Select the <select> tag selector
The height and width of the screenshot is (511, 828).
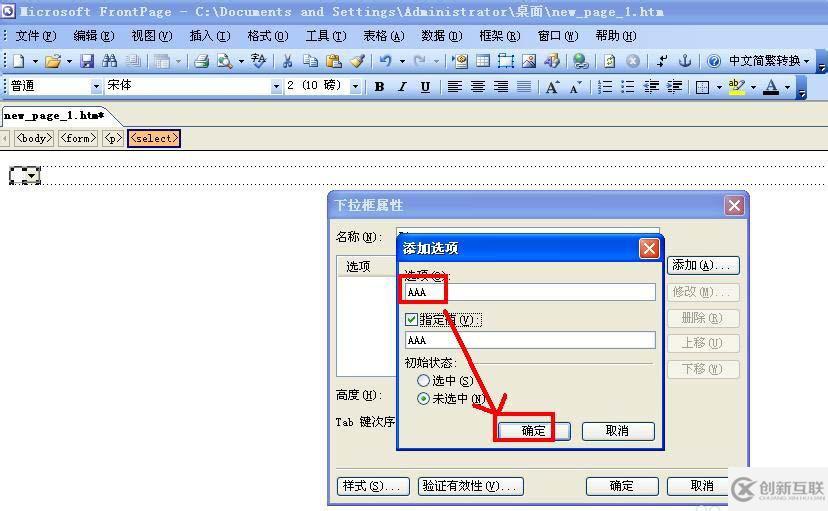(154, 138)
